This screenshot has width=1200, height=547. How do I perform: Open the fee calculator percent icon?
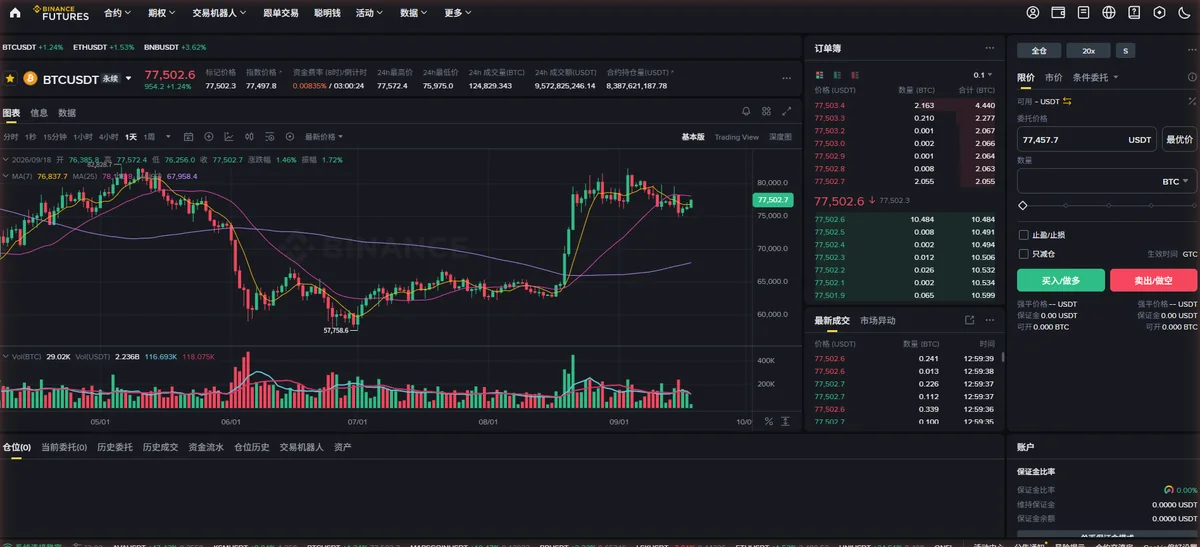click(1192, 101)
